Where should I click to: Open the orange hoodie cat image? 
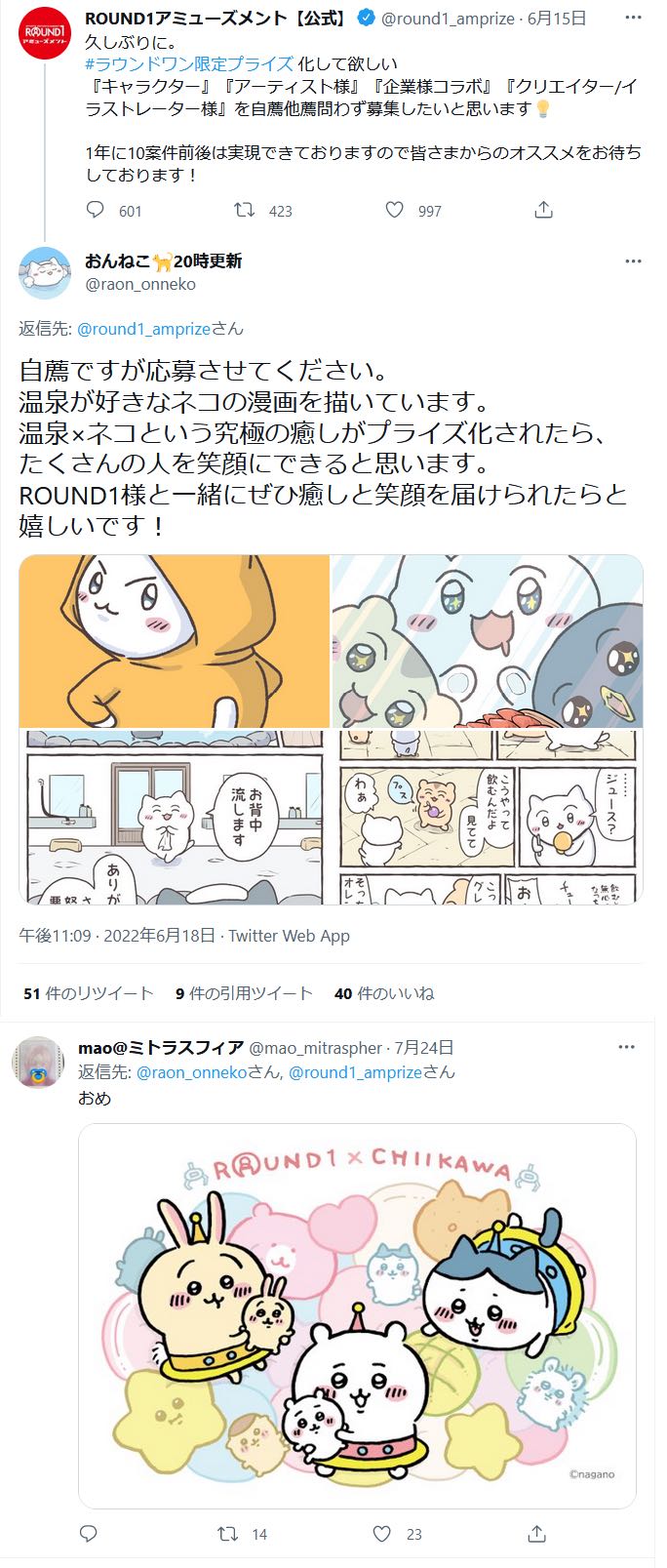(x=175, y=642)
